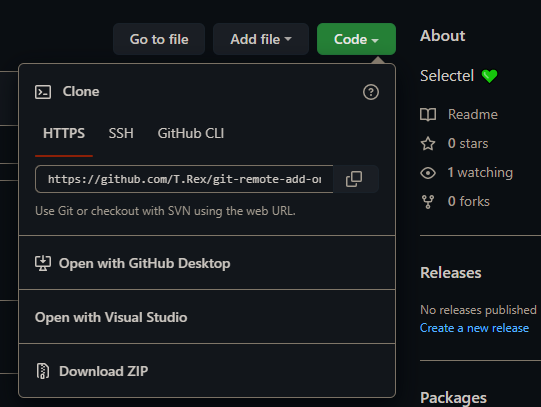
Task: Click the green heart emoji
Action: click(x=490, y=76)
